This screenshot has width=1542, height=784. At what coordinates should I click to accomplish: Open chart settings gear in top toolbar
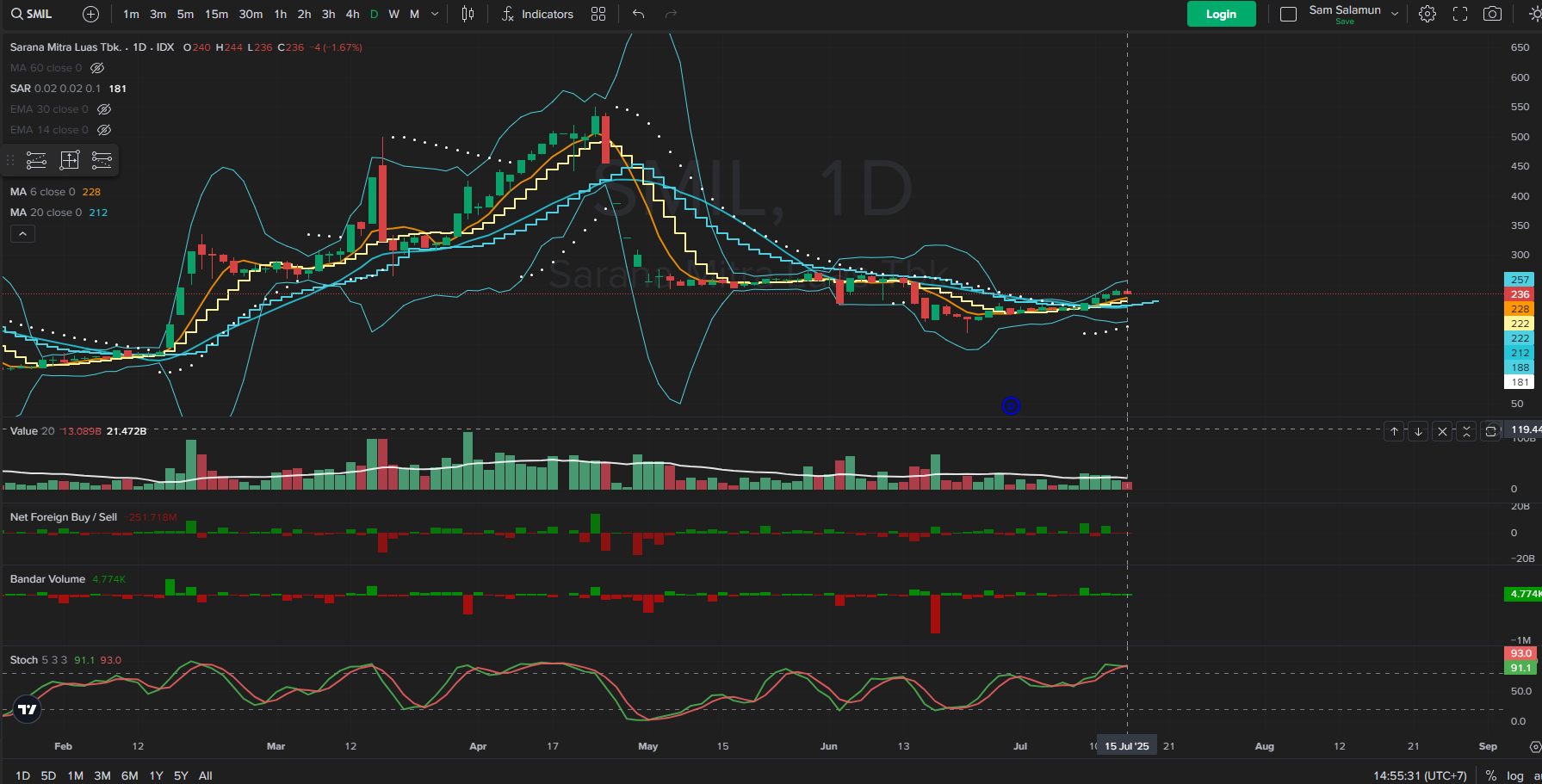click(x=1427, y=14)
